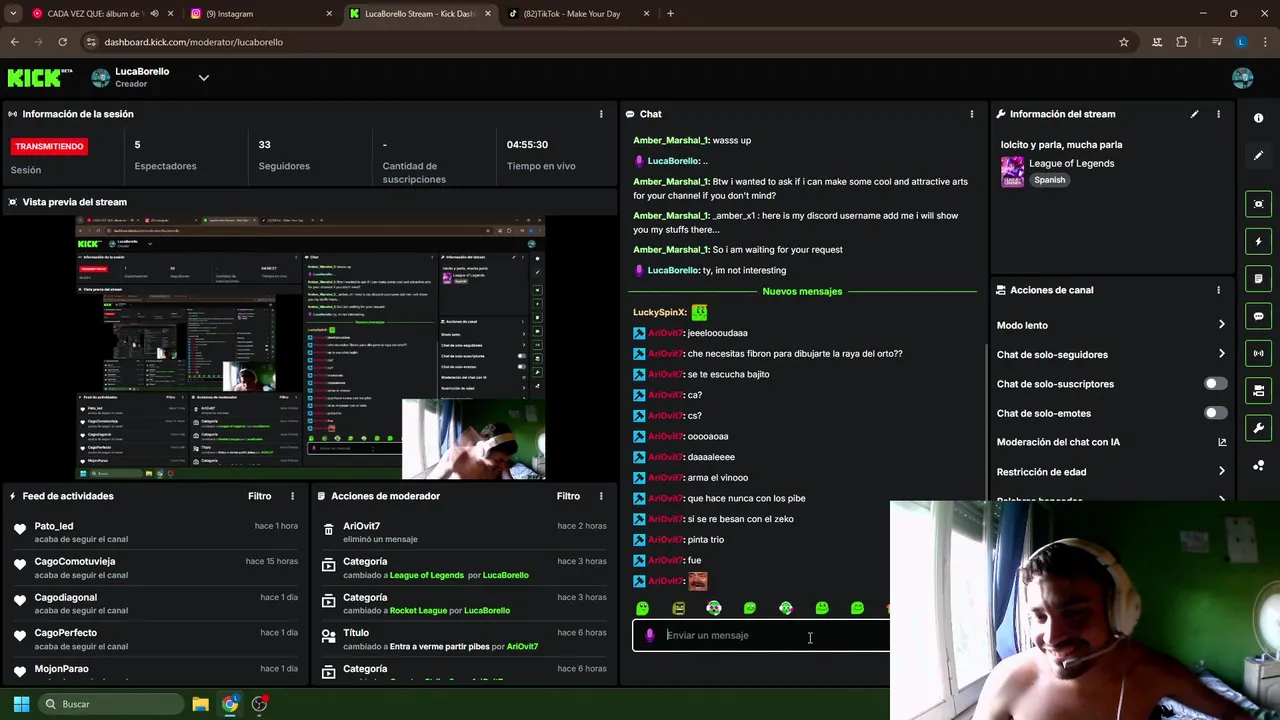The image size is (1280, 720).
Task: Open Rocket League link in moderator actions
Action: [x=418, y=610]
